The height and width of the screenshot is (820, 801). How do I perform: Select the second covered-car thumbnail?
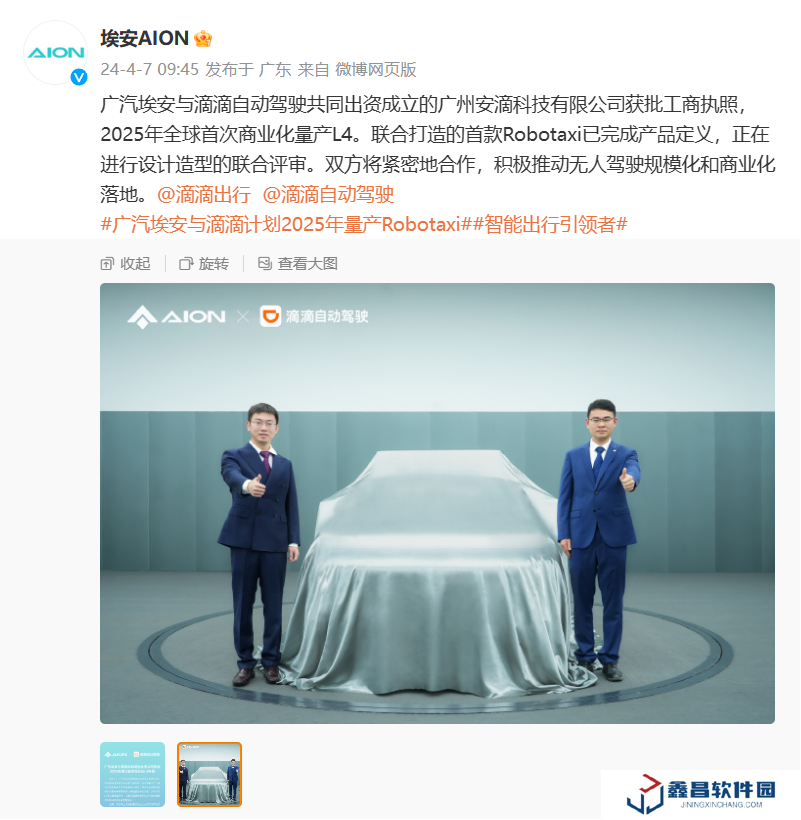209,775
